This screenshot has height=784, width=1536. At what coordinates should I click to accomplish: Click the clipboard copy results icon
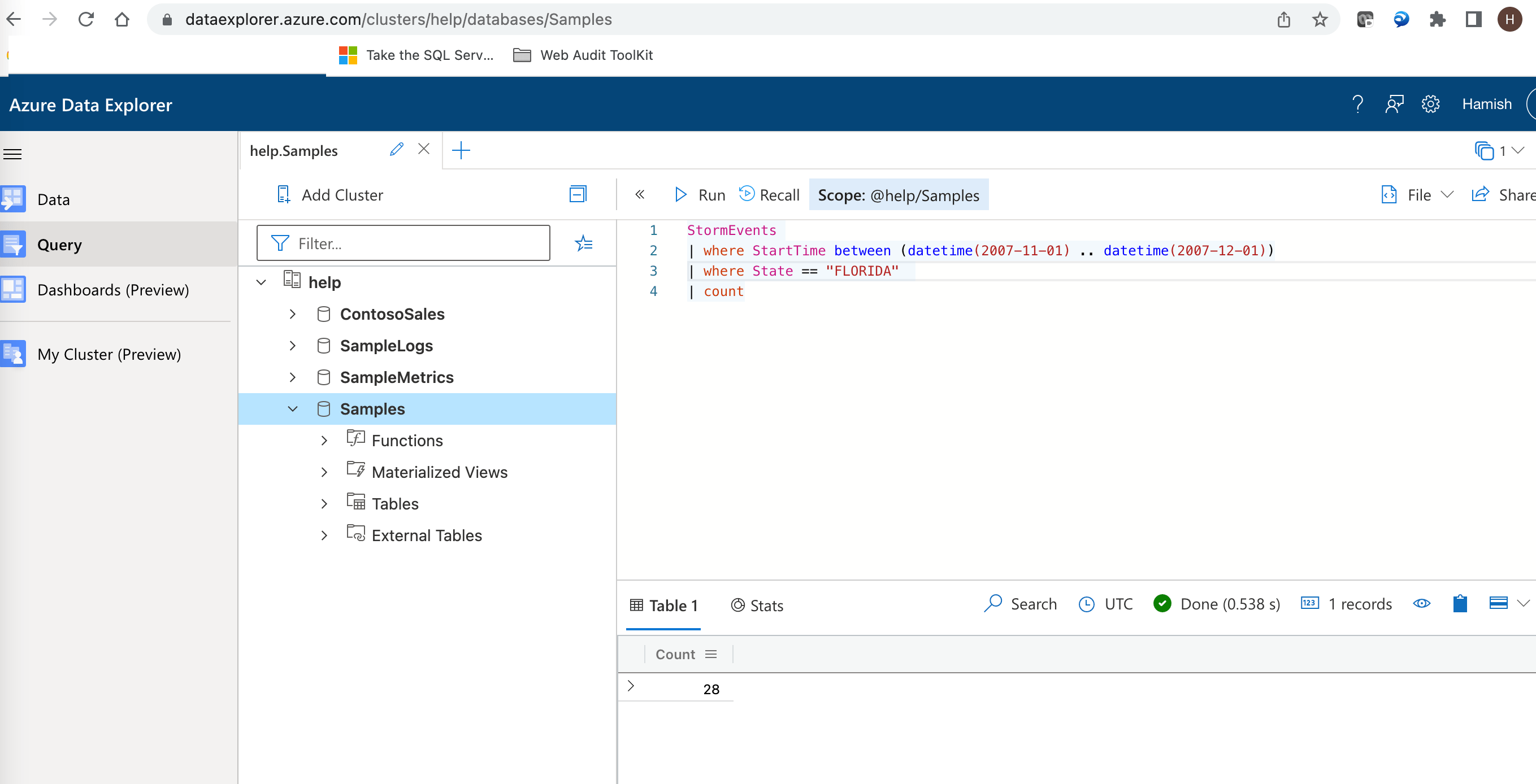click(x=1460, y=604)
